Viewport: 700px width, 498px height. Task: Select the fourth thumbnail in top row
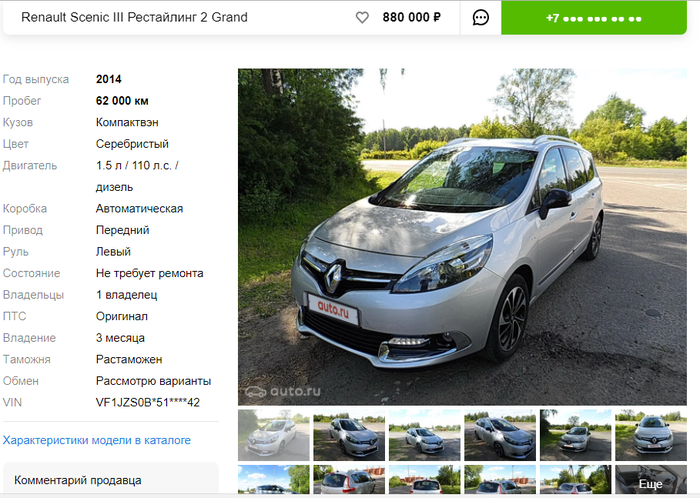[x=500, y=435]
